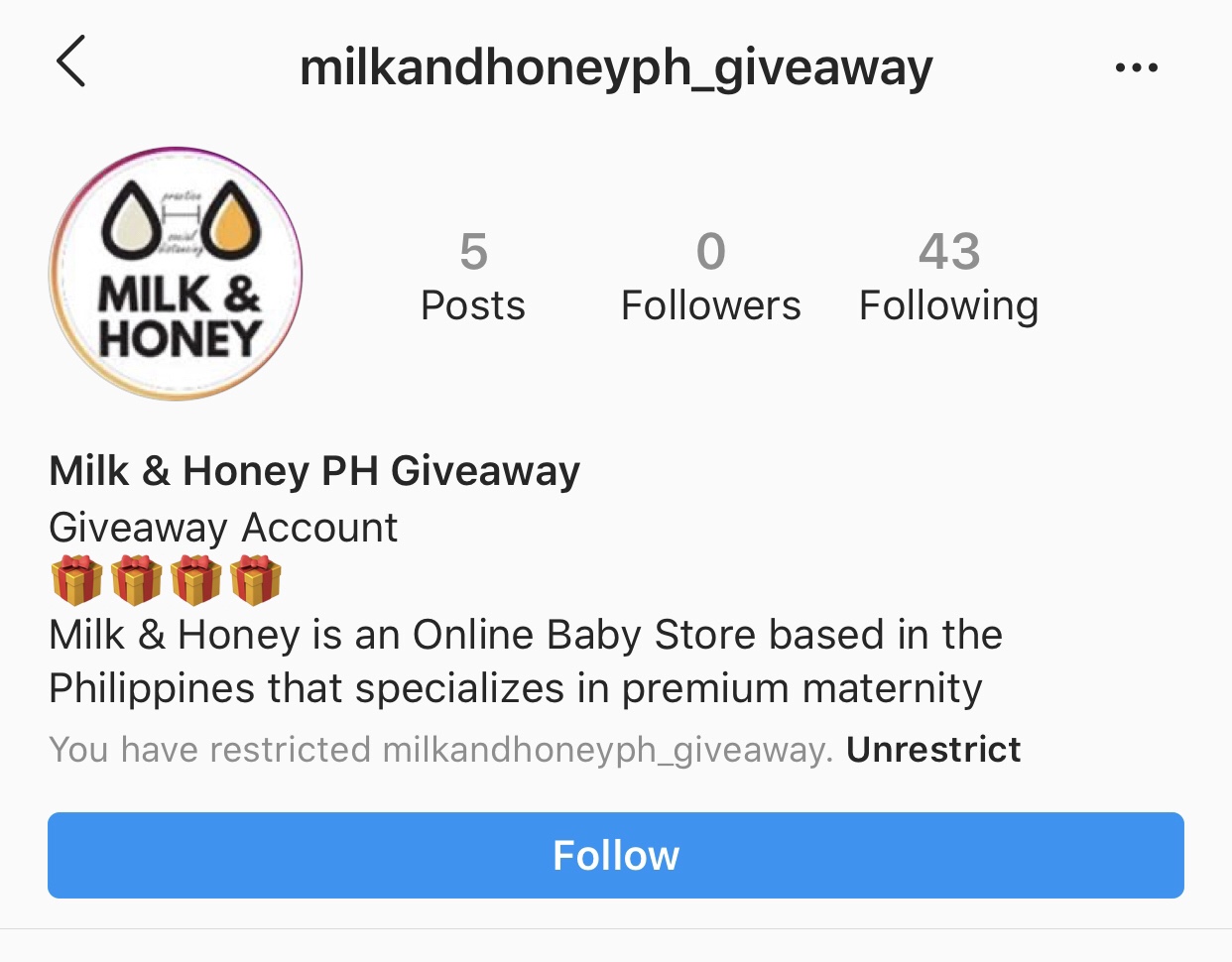Image resolution: width=1232 pixels, height=962 pixels.
Task: Tap the Posts label under 5
Action: 473,305
